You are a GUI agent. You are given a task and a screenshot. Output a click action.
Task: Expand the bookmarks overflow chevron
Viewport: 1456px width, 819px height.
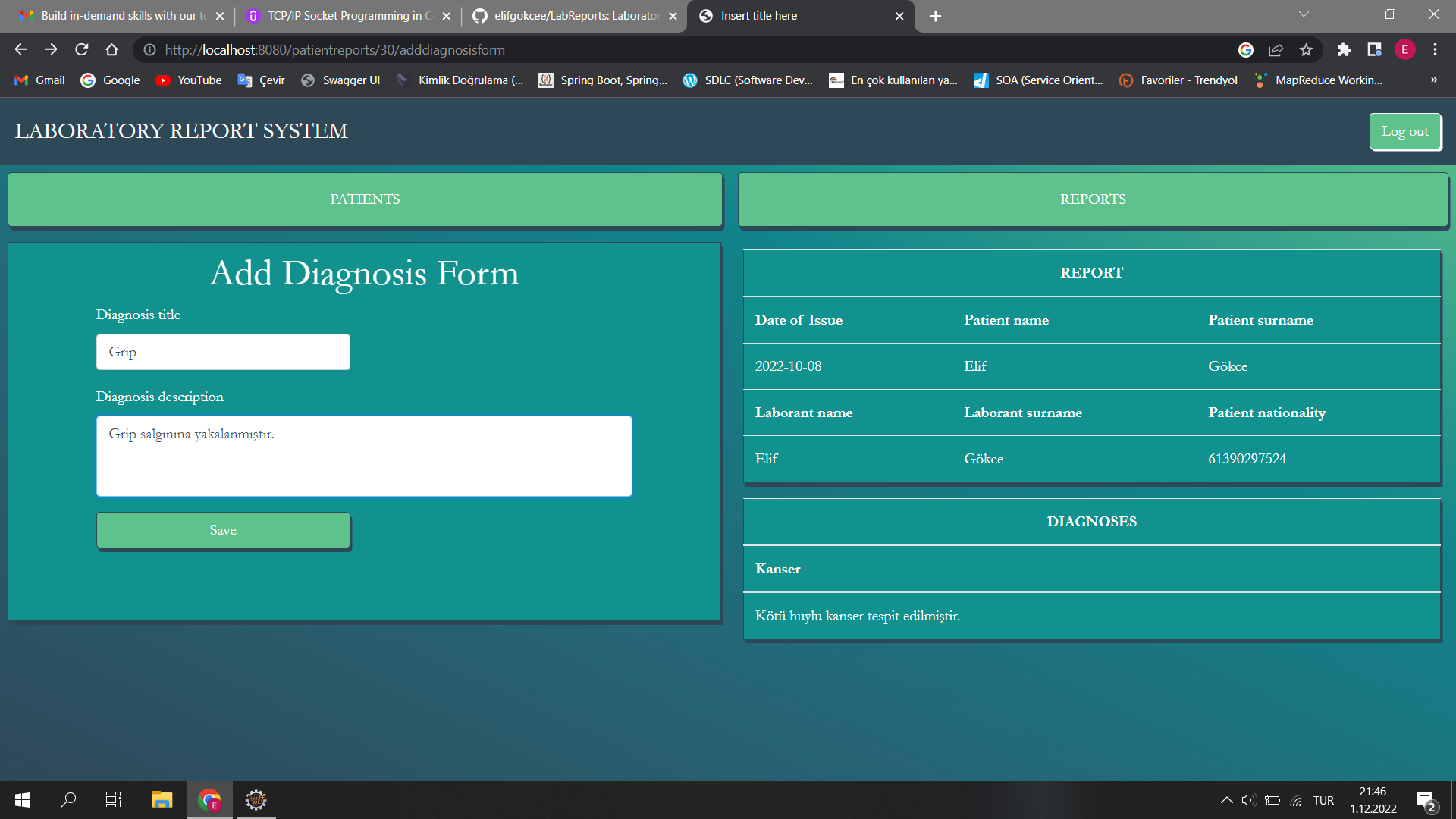1433,80
